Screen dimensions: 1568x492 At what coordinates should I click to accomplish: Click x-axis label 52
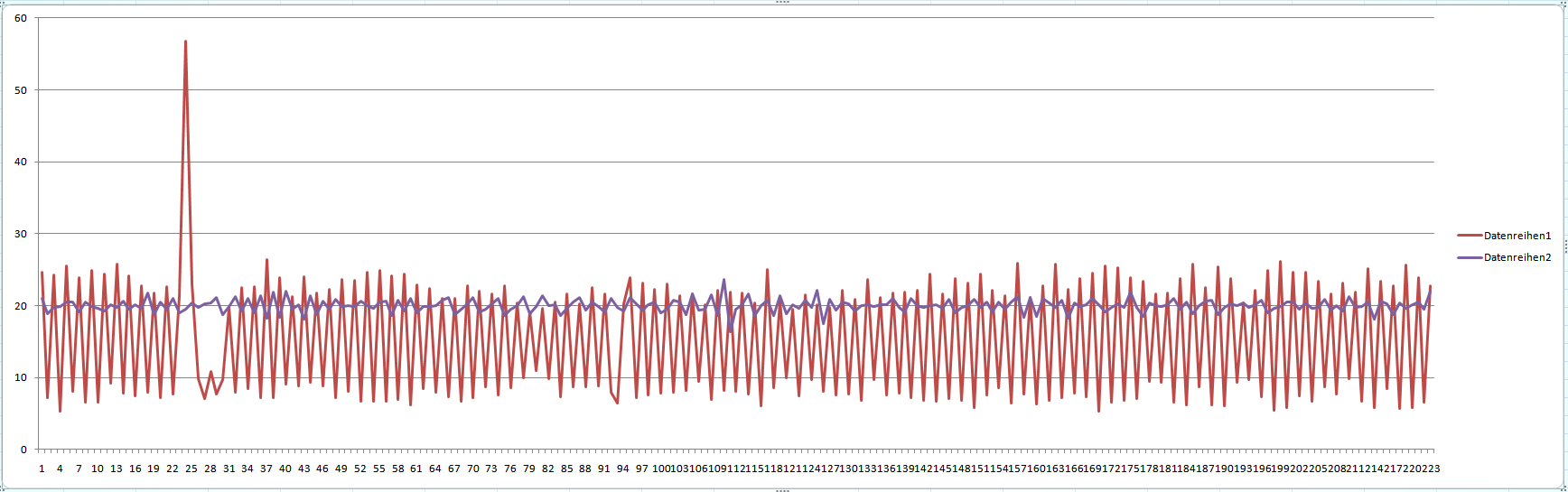pos(360,469)
